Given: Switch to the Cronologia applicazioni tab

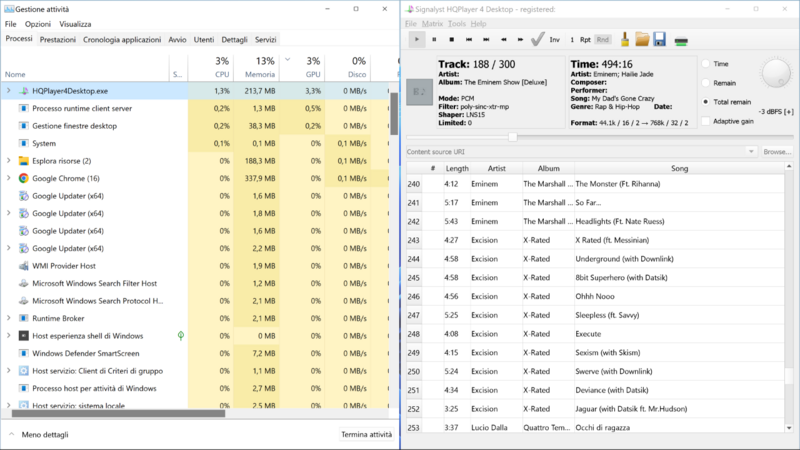Looking at the screenshot, I should (x=122, y=39).
